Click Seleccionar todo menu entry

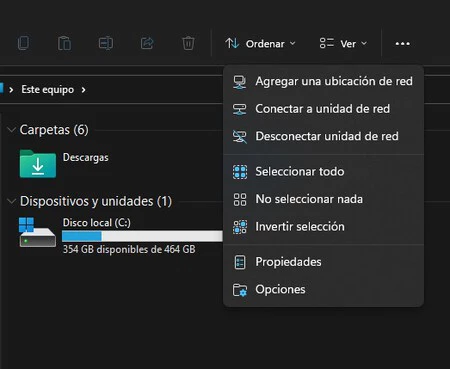(x=323, y=172)
